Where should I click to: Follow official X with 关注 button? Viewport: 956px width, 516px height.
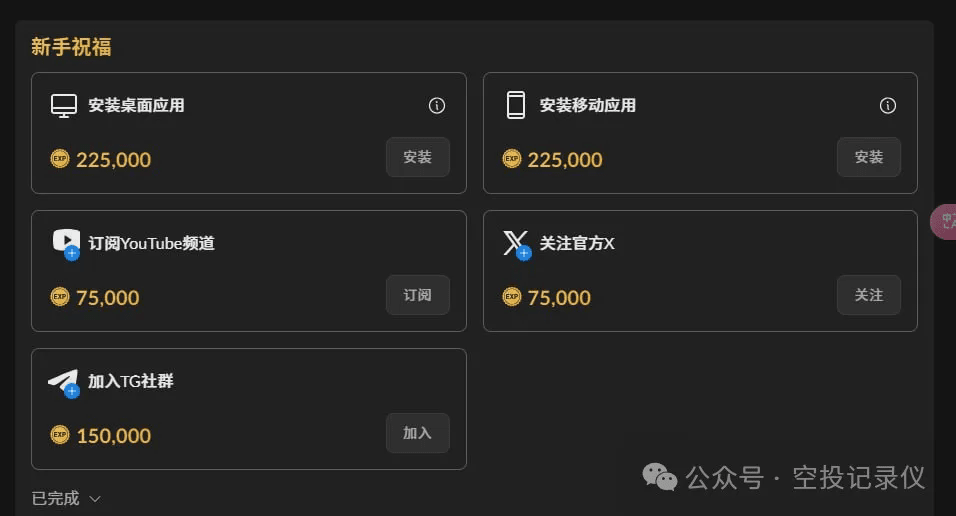click(x=869, y=295)
